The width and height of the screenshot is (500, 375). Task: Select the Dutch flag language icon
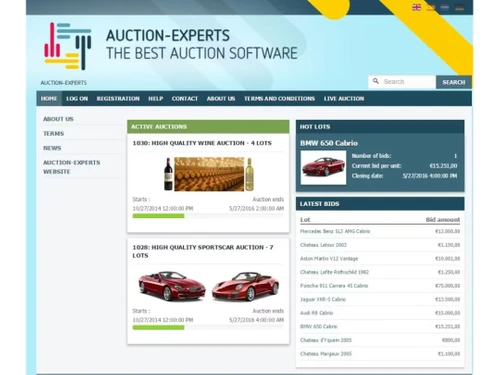click(445, 7)
